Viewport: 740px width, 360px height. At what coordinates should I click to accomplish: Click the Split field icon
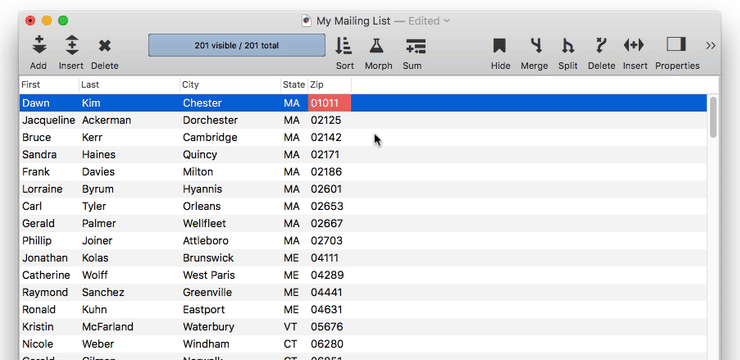[568, 46]
